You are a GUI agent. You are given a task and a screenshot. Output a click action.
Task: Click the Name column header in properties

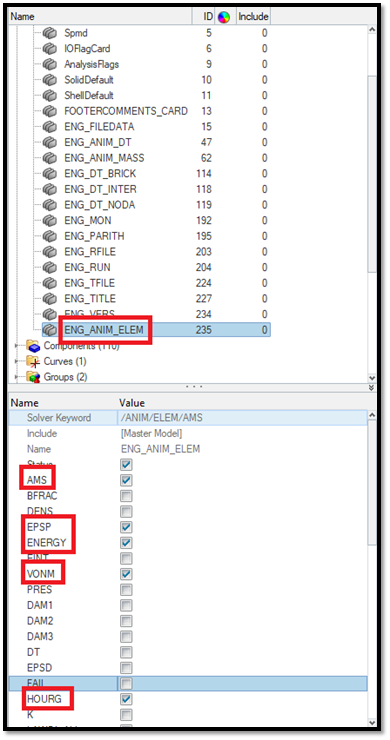point(24,403)
